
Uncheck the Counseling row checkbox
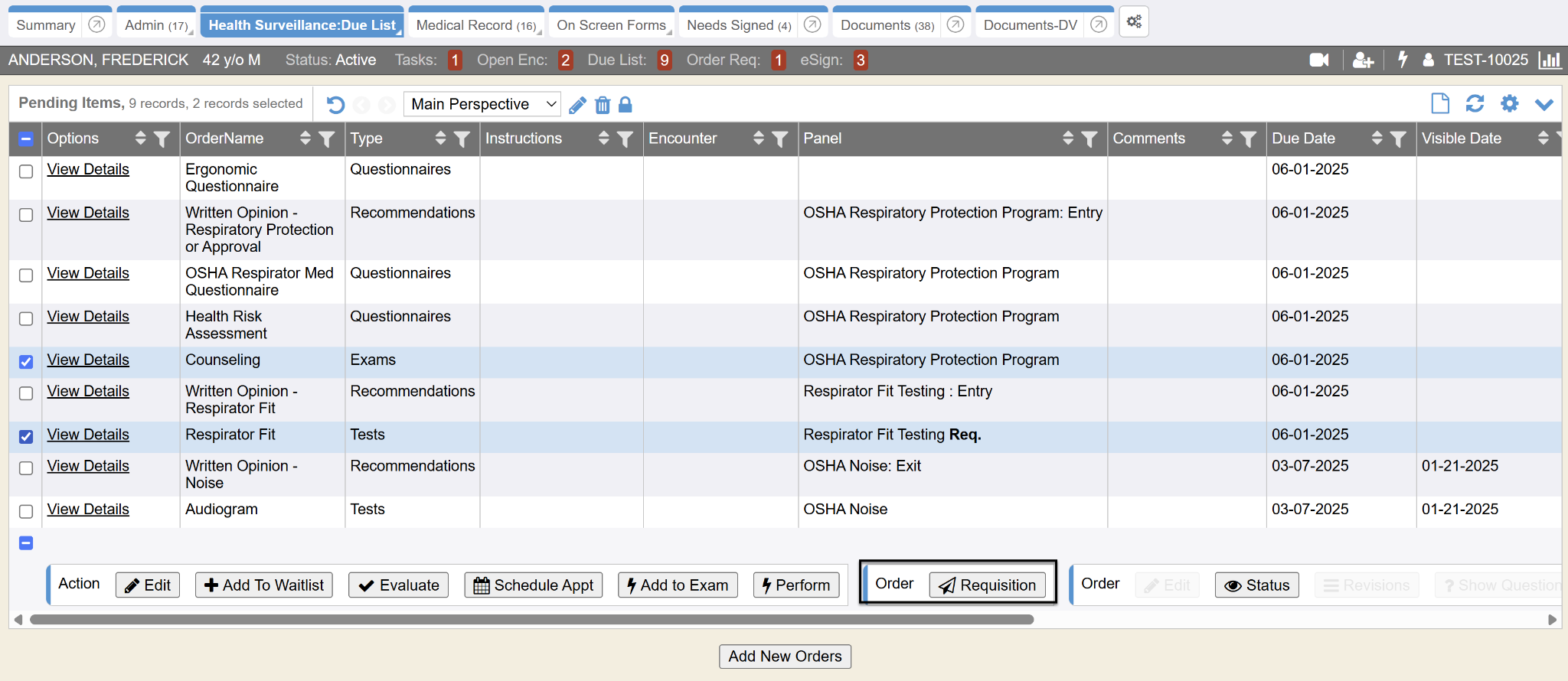tap(26, 361)
